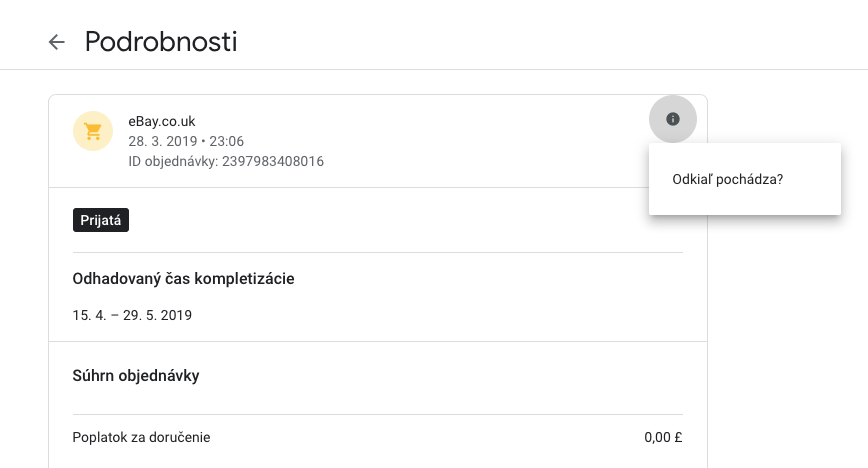The image size is (868, 468).
Task: Click the delivery fee amount 0,00 £
Action: (x=663, y=438)
